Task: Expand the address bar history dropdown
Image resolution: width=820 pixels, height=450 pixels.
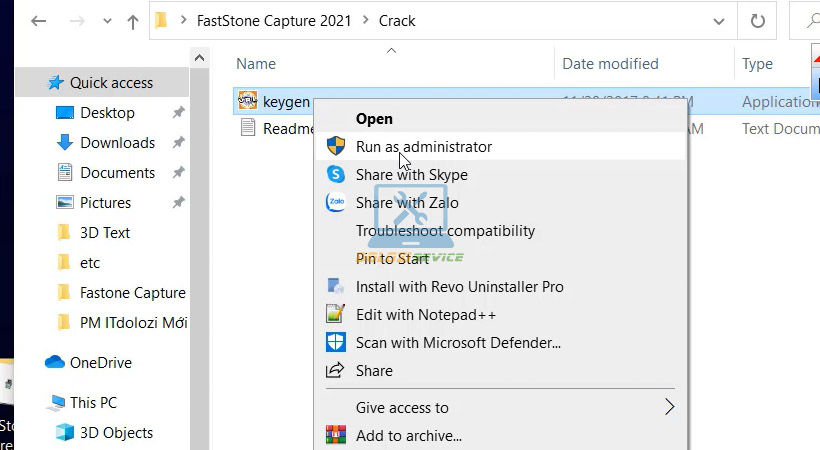Action: pyautogui.click(x=719, y=21)
